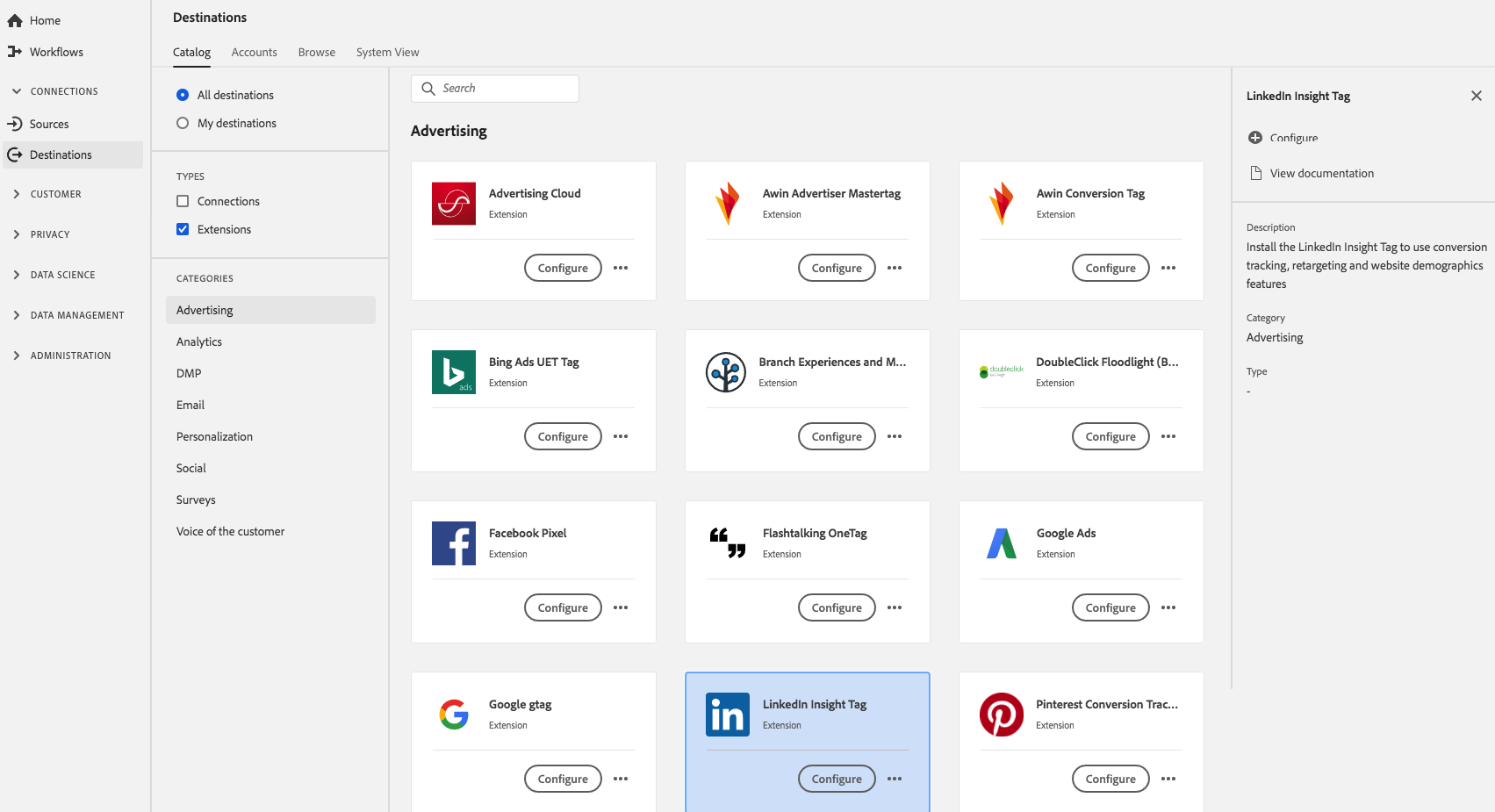Screen dimensions: 1495x812
Task: Close the LinkedIn Insight Tag panel
Action: 1477,96
